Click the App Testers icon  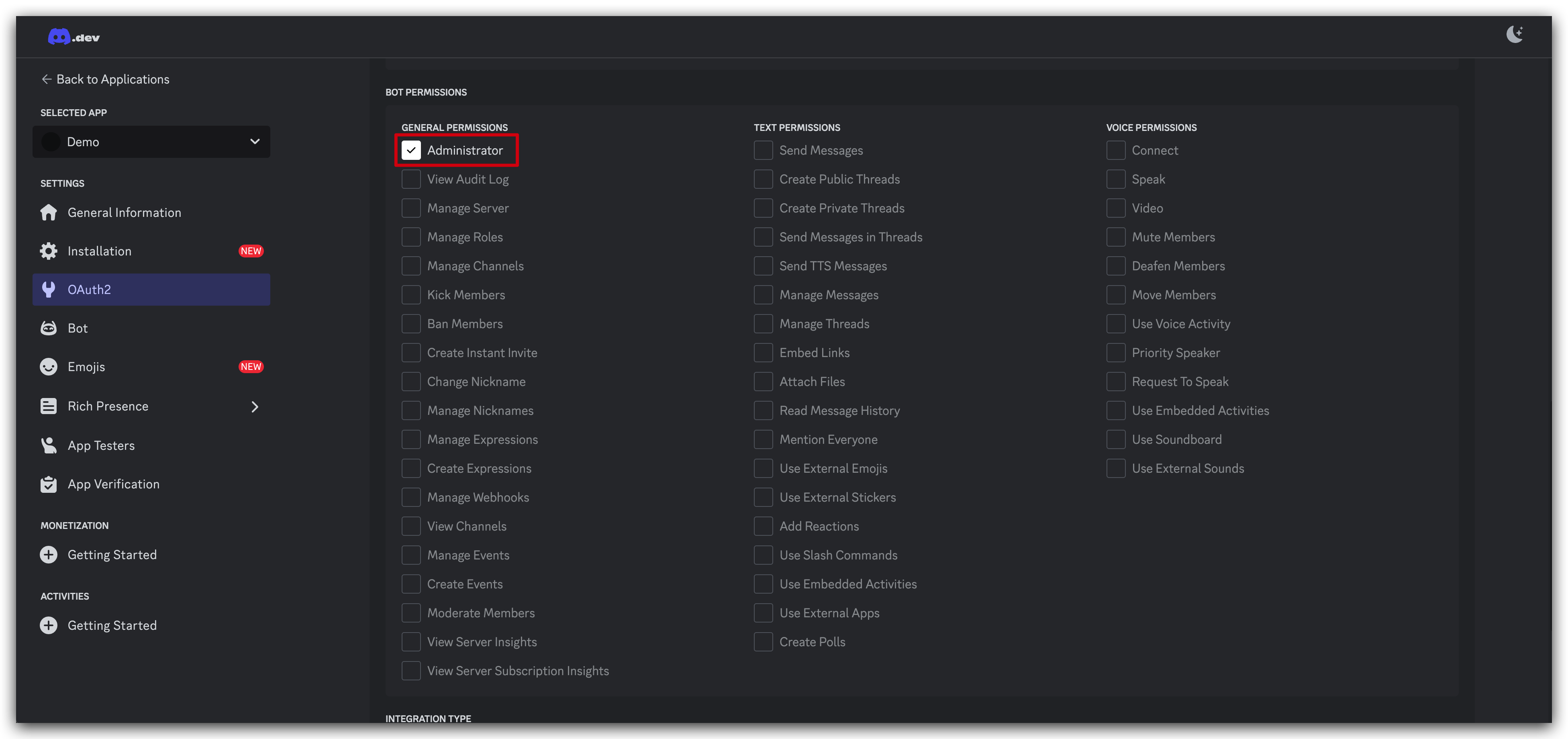pos(49,445)
